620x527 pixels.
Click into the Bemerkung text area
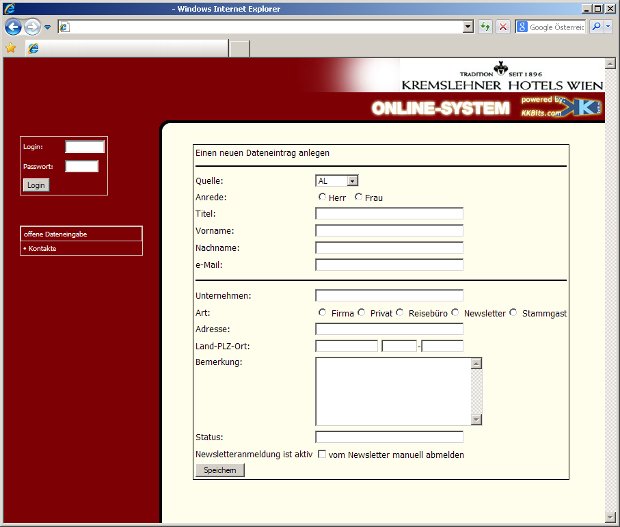[x=393, y=391]
